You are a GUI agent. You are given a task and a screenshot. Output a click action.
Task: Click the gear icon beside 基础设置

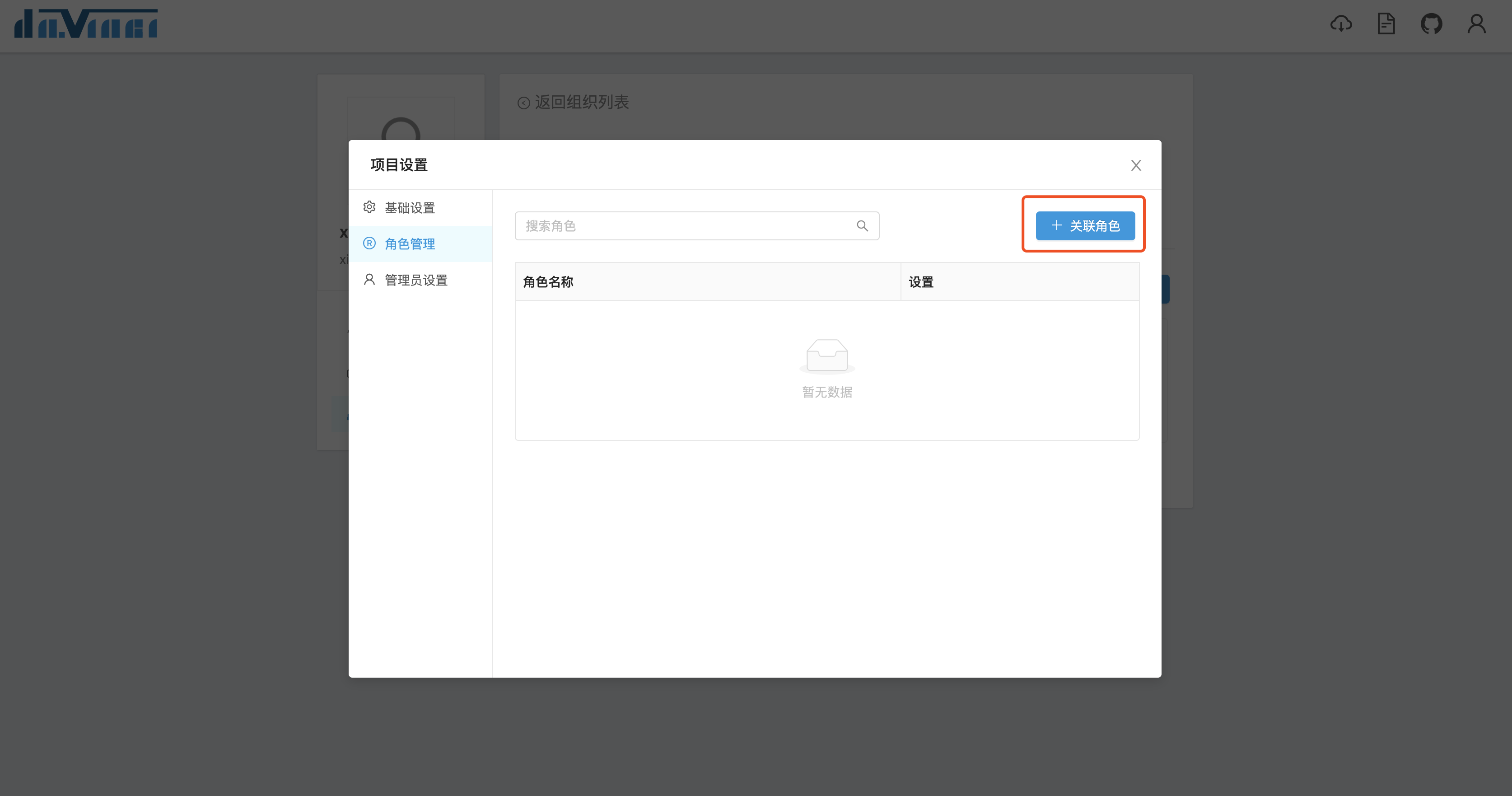point(369,207)
